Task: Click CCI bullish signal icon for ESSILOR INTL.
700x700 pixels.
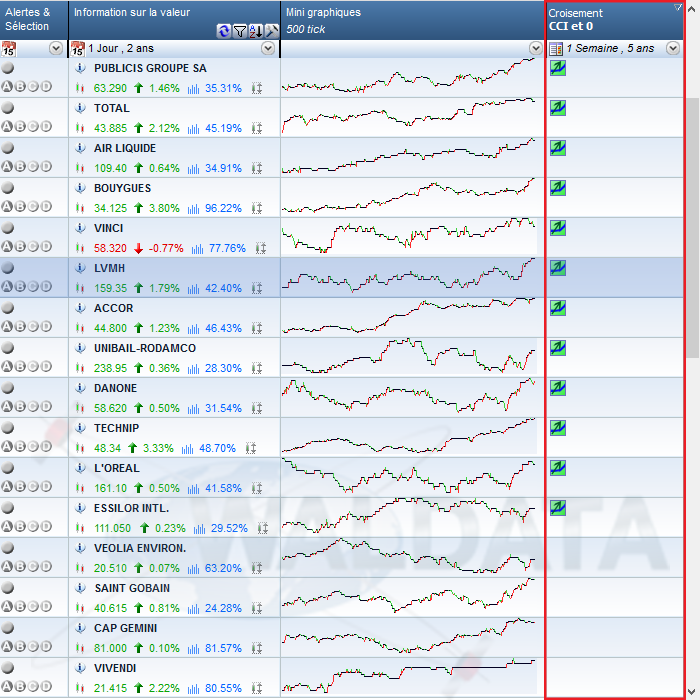Action: pos(558,508)
